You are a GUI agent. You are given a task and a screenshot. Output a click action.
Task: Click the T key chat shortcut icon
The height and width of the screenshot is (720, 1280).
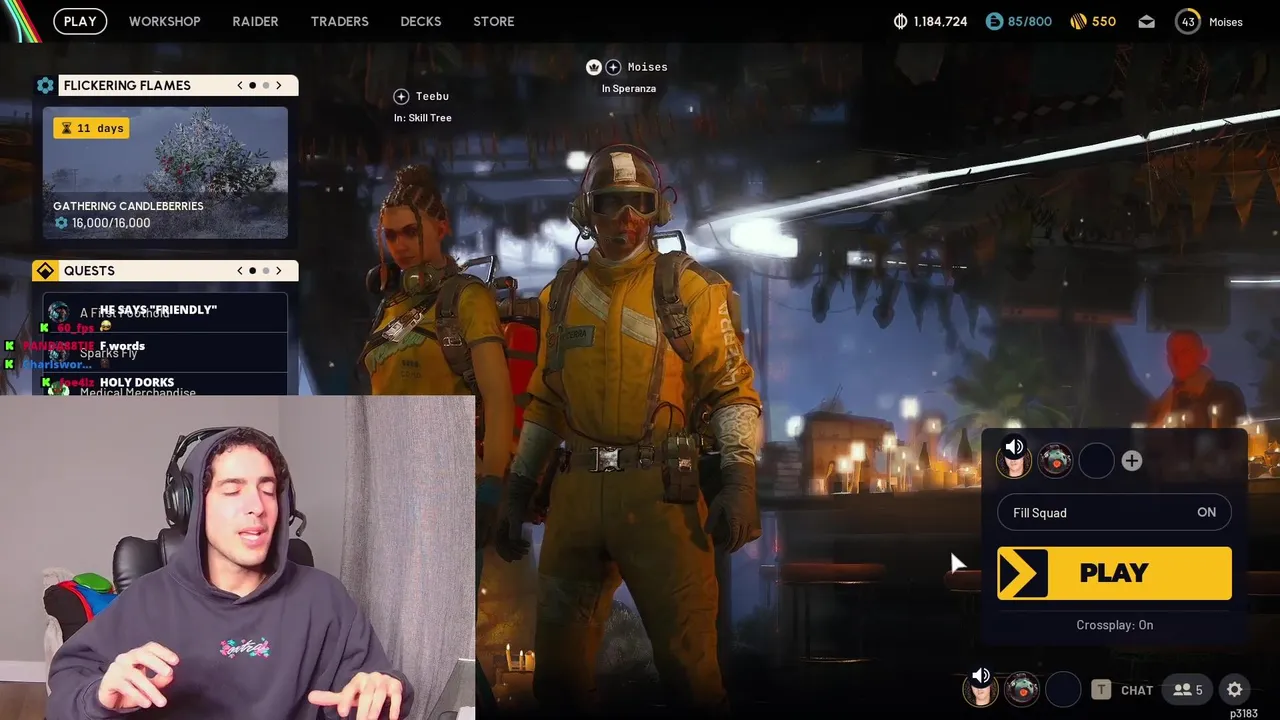(1101, 689)
